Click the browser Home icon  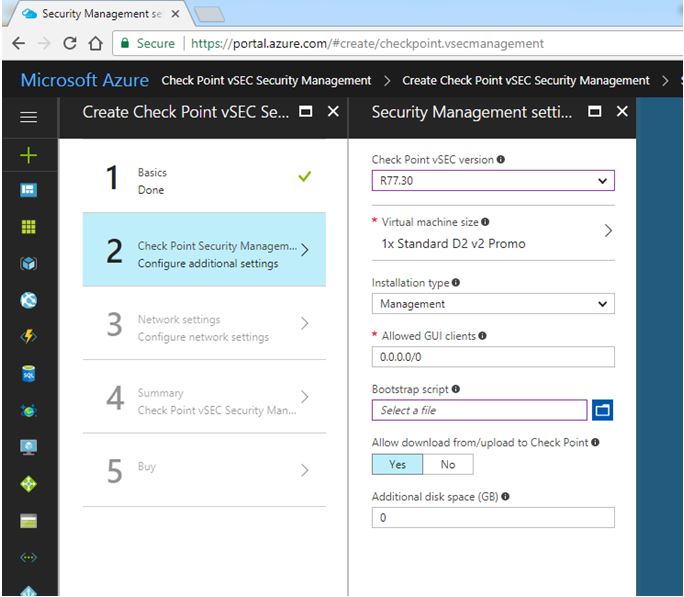click(x=96, y=43)
